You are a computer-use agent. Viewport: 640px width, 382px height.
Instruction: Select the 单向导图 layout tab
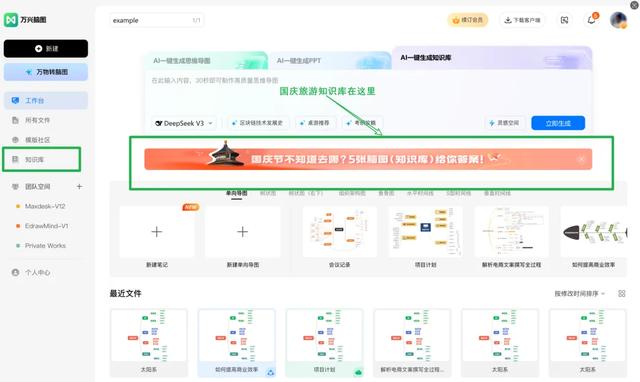(236, 193)
